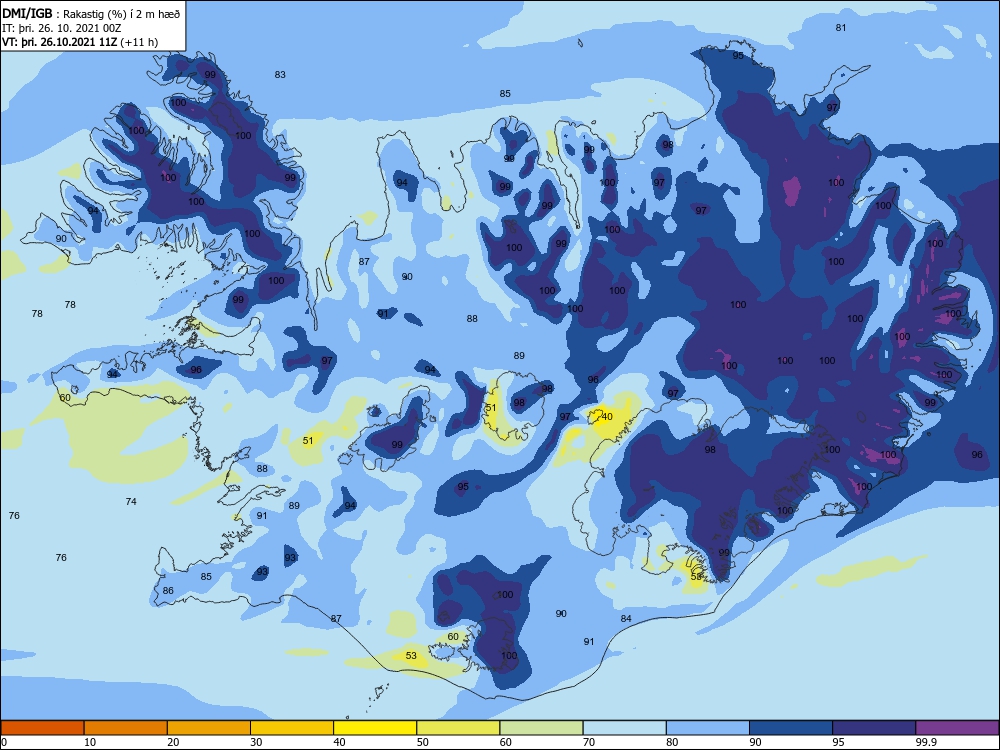Click the map value '74' over the western sea

click(131, 502)
